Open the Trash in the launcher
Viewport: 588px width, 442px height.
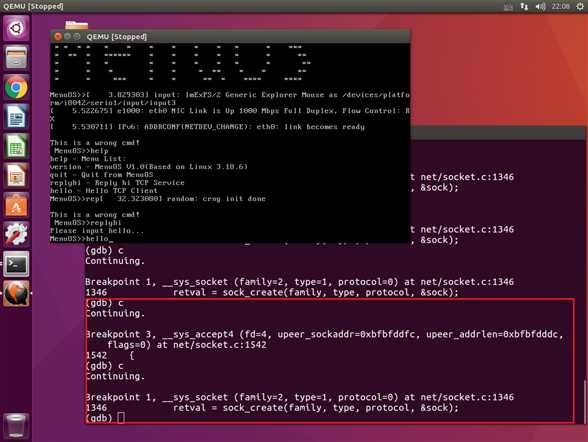coord(16,426)
